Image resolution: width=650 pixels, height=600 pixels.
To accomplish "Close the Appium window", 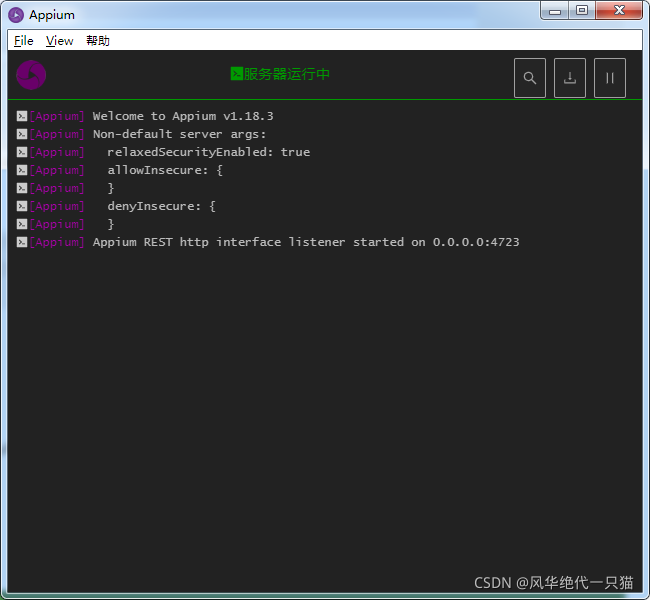I will (x=619, y=11).
